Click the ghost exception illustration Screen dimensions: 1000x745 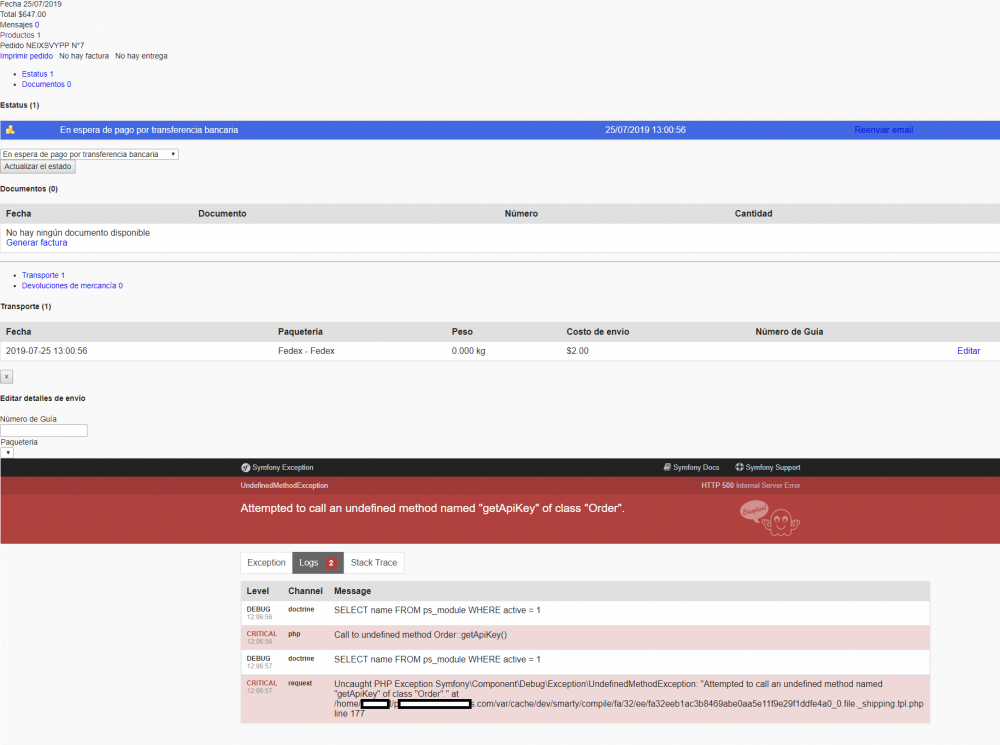770,519
